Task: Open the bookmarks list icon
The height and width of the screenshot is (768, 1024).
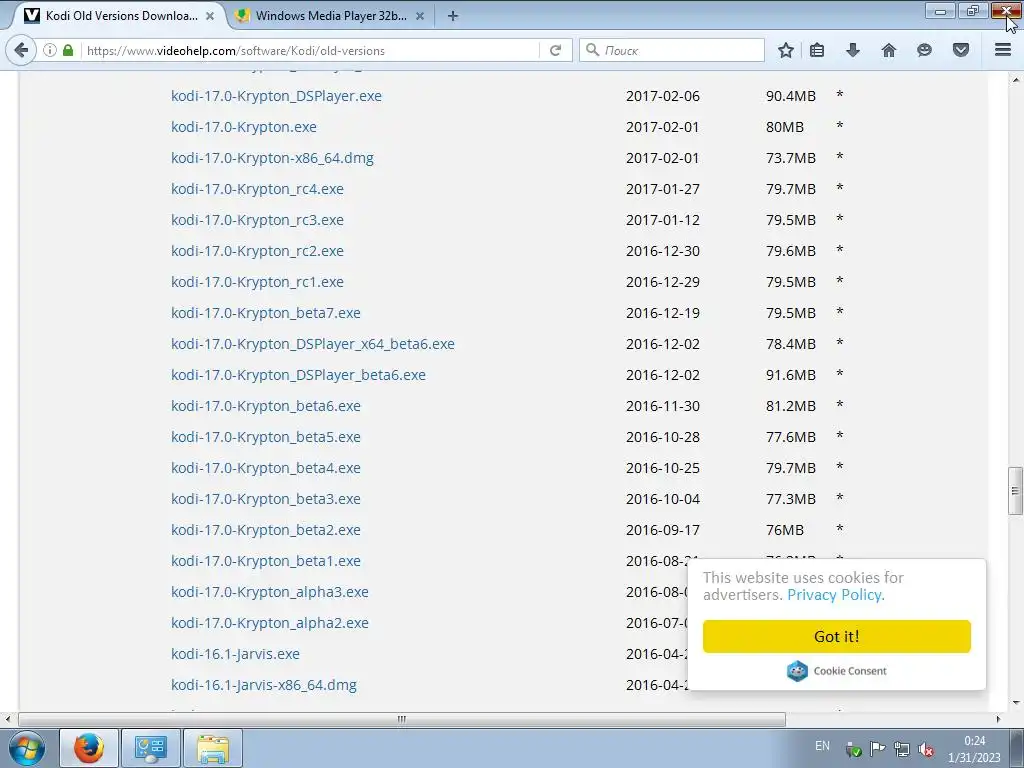Action: click(816, 50)
